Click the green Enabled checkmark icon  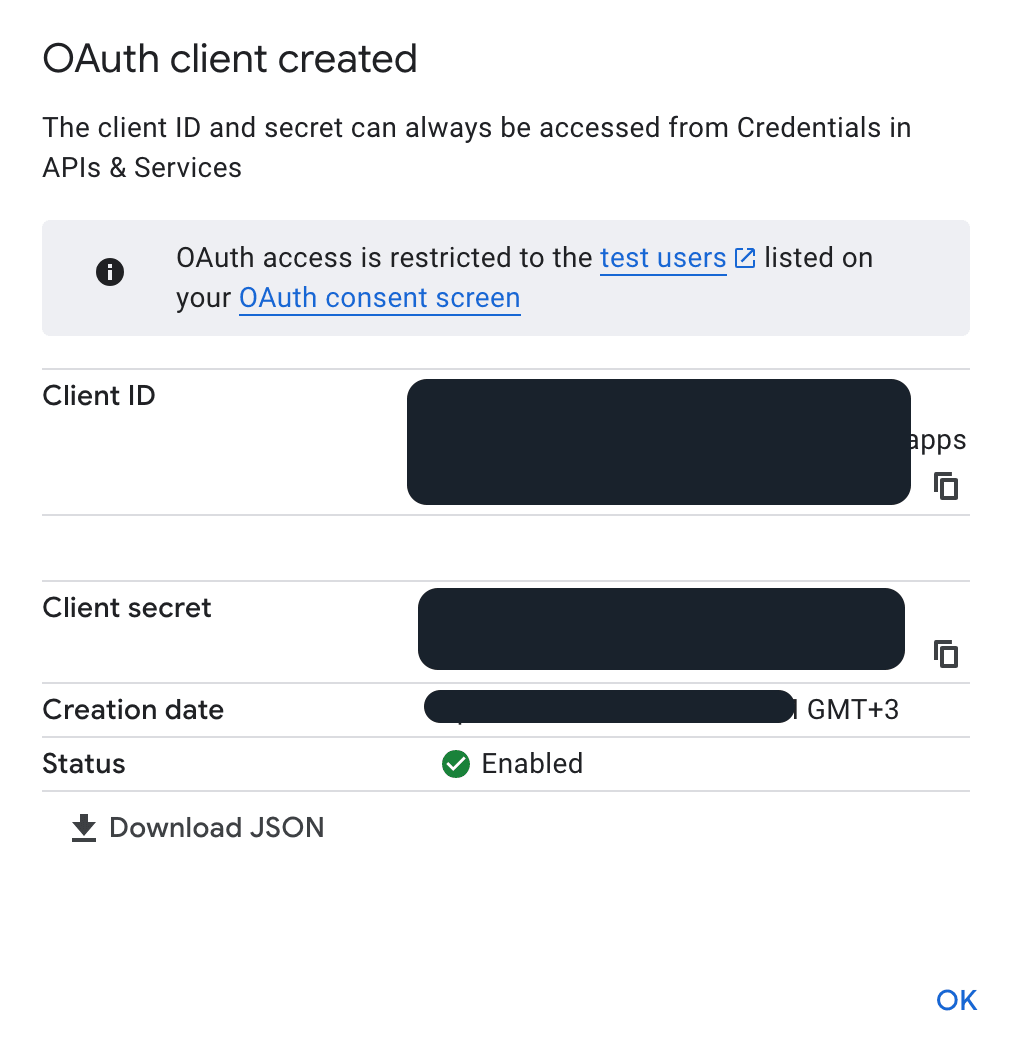tap(456, 764)
